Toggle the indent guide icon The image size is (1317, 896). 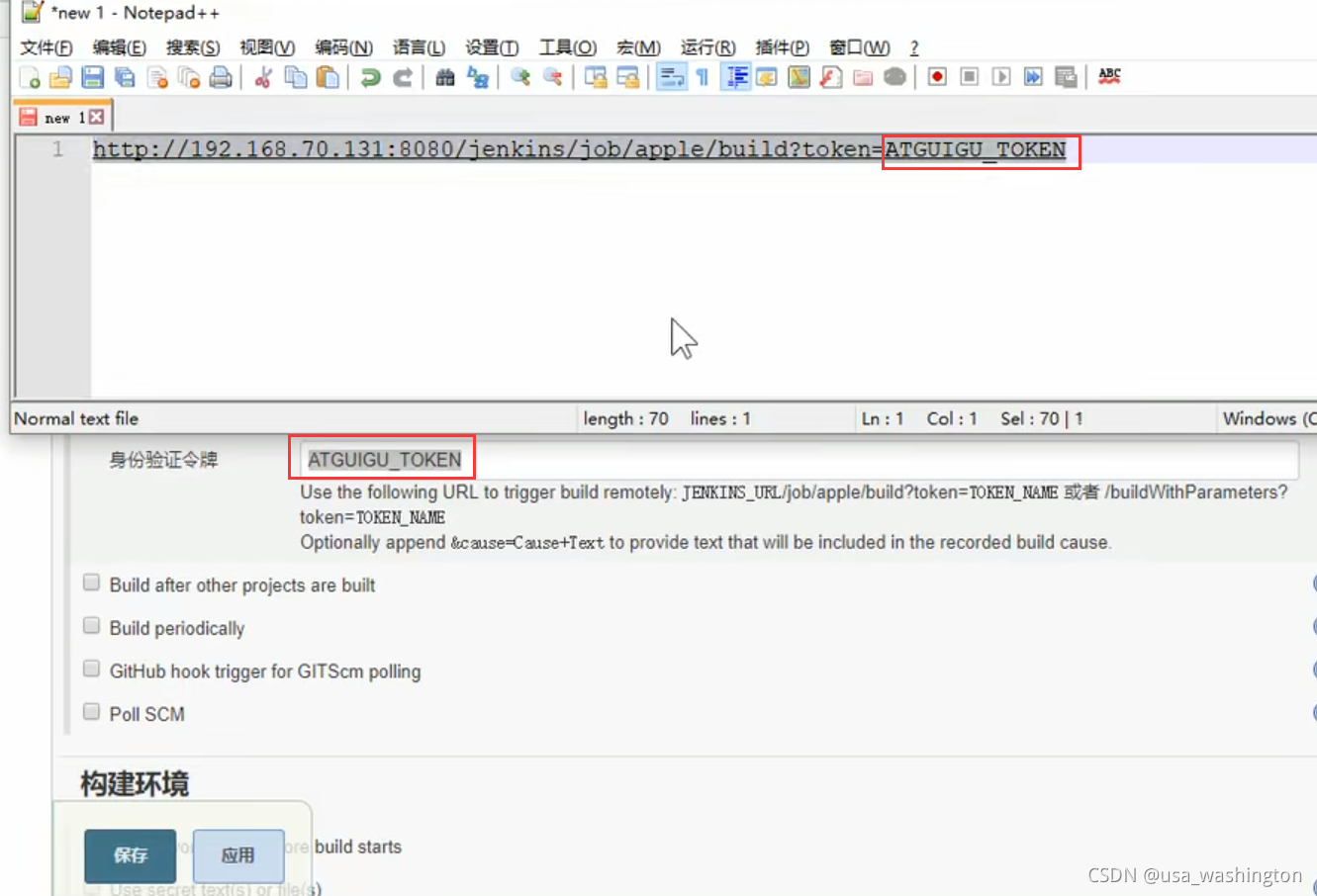[x=735, y=77]
